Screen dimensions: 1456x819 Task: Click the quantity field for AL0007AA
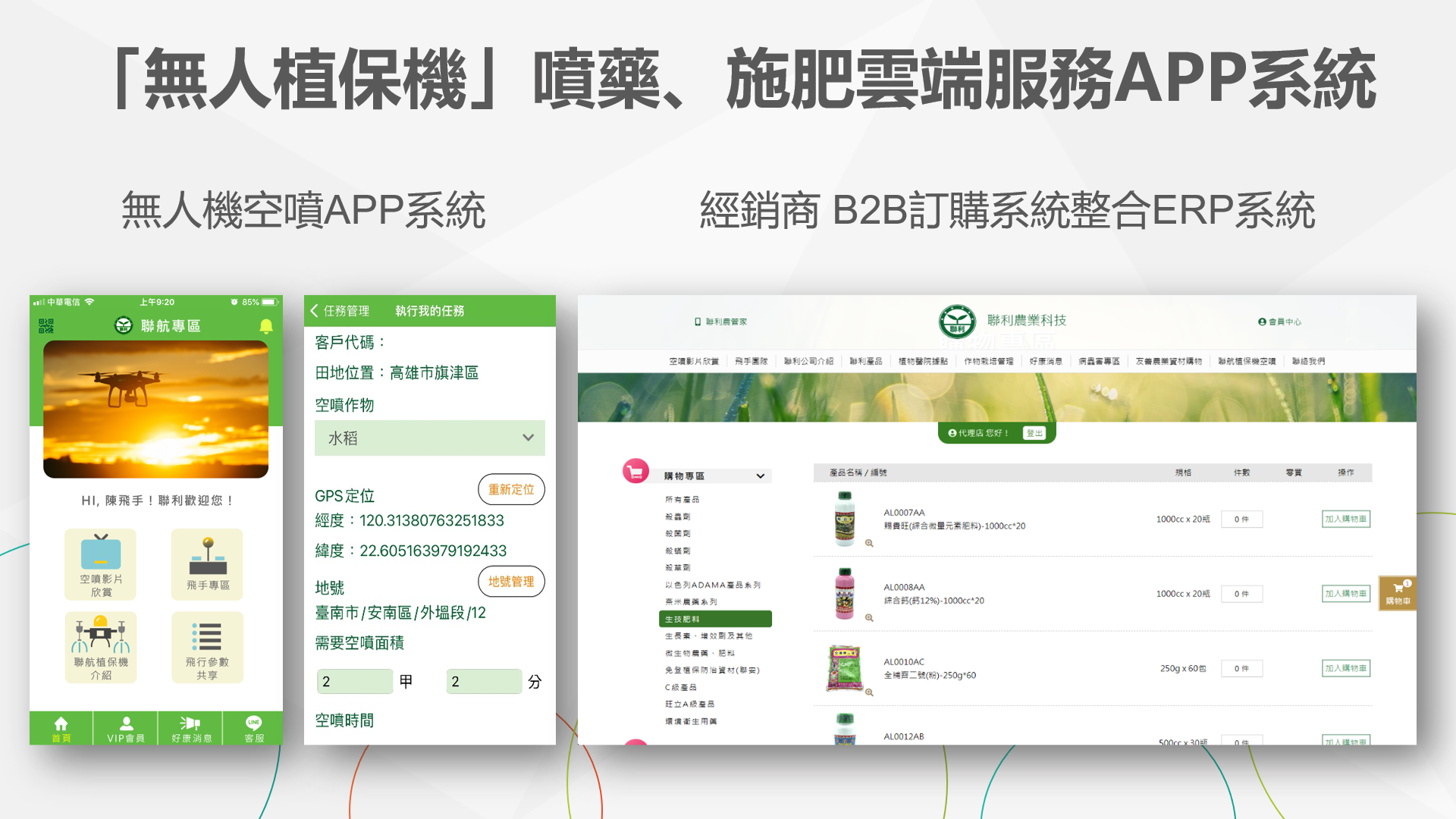1241,519
